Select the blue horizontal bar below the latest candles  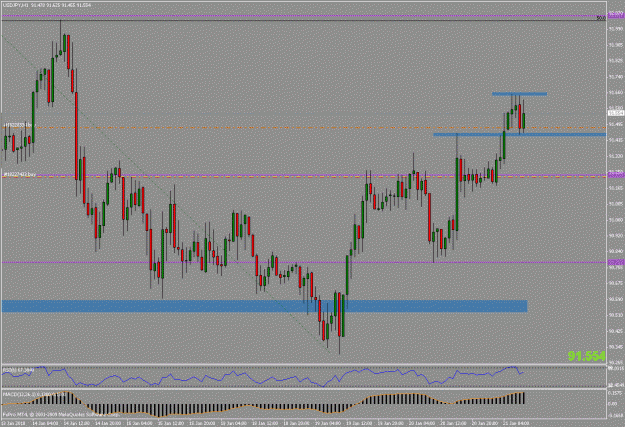pos(520,135)
